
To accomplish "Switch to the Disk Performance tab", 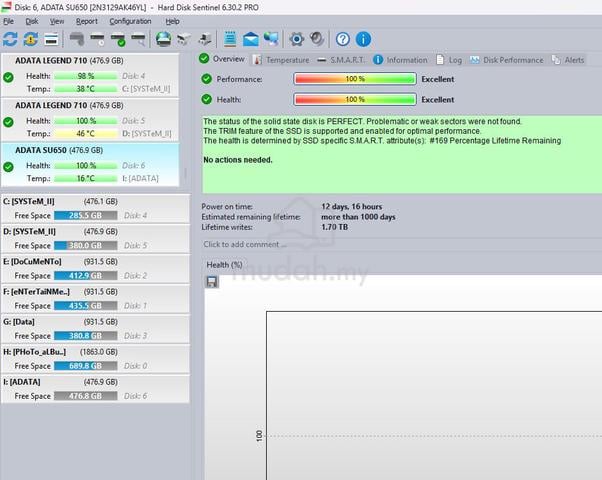I will 507,60.
